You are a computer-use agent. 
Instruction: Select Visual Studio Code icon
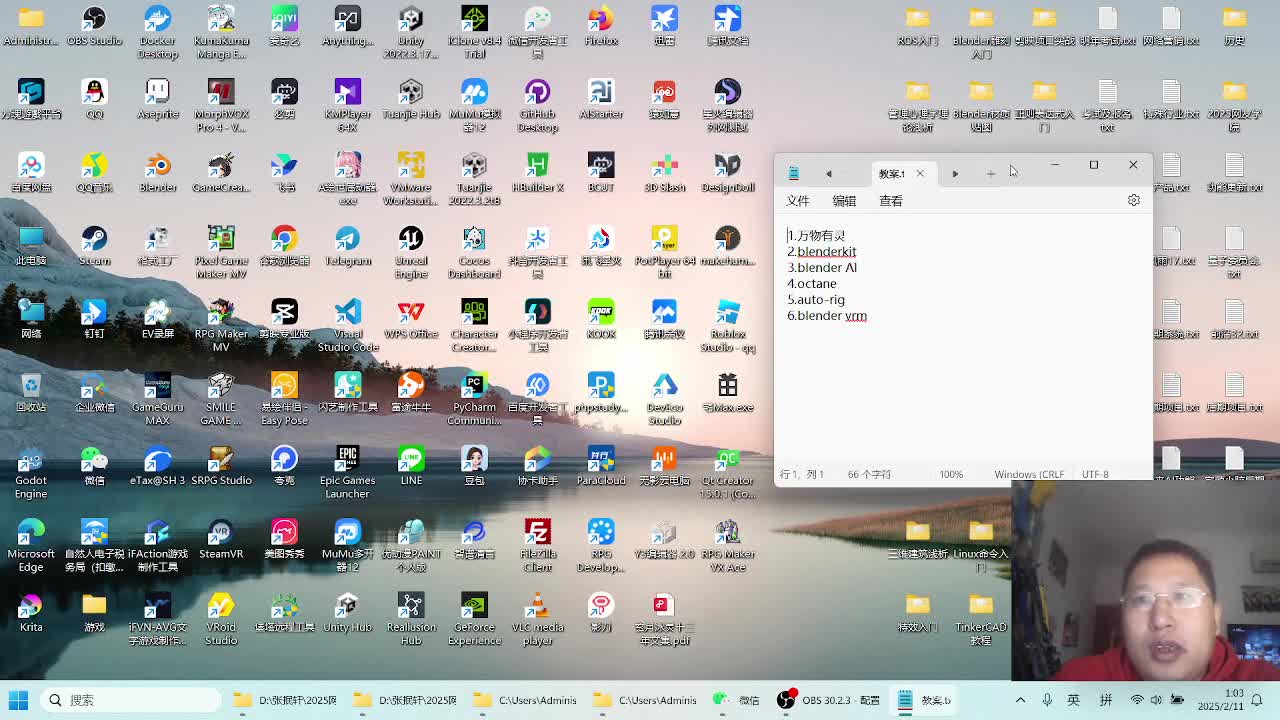point(347,325)
